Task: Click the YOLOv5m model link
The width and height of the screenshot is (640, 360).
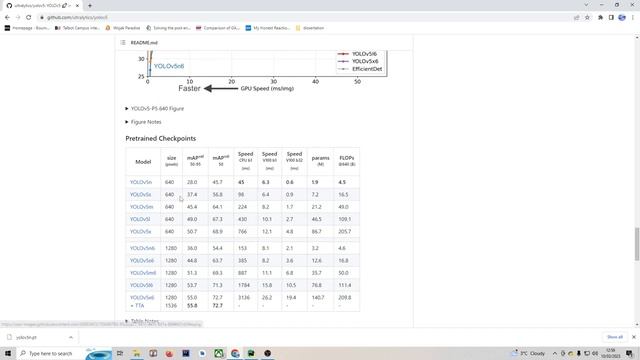Action: click(142, 207)
